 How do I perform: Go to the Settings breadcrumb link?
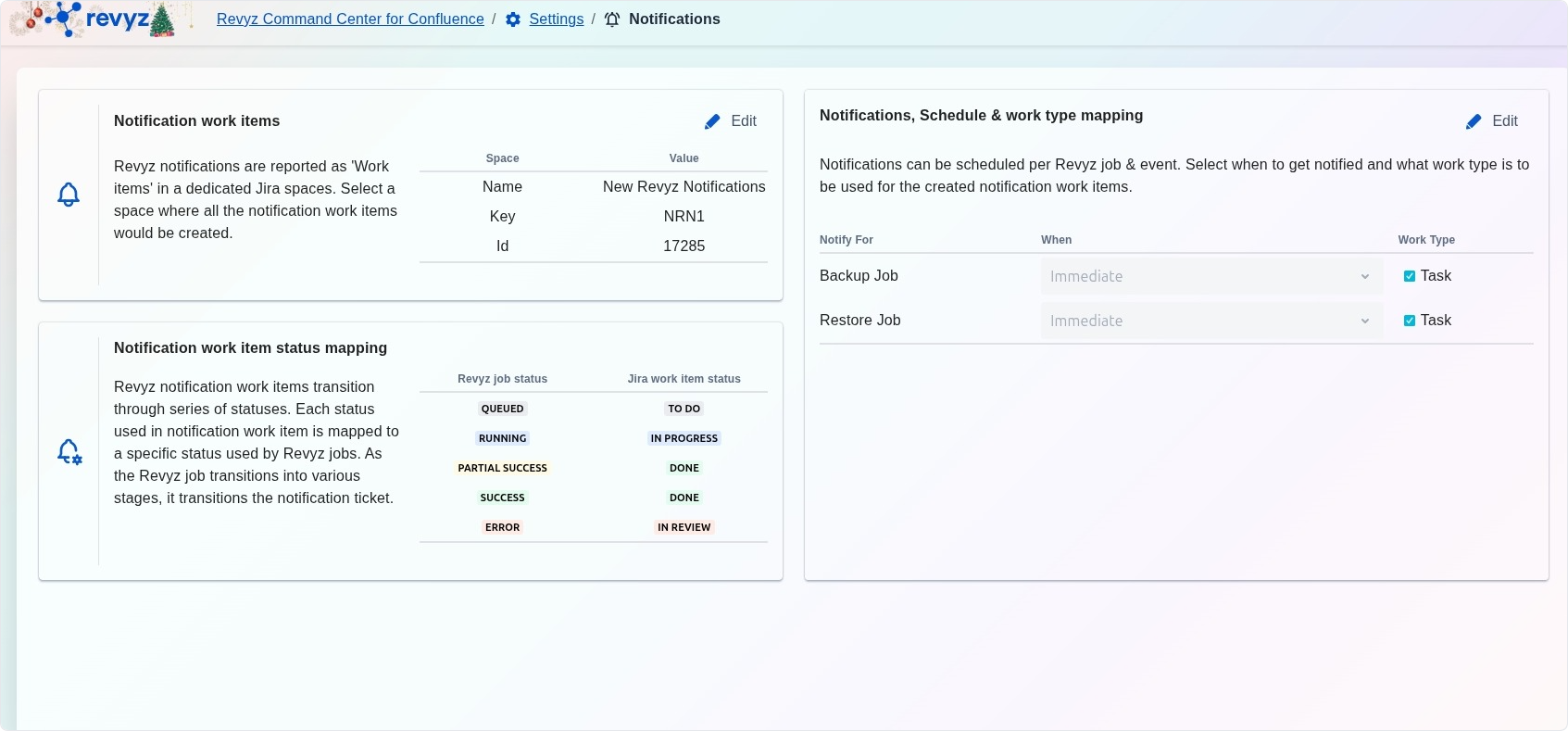click(556, 19)
